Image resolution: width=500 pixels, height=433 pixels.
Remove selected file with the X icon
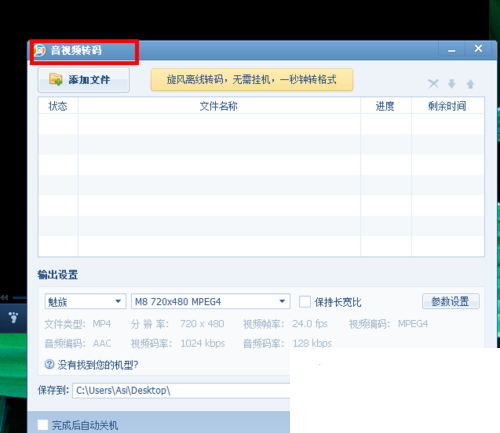pyautogui.click(x=433, y=84)
